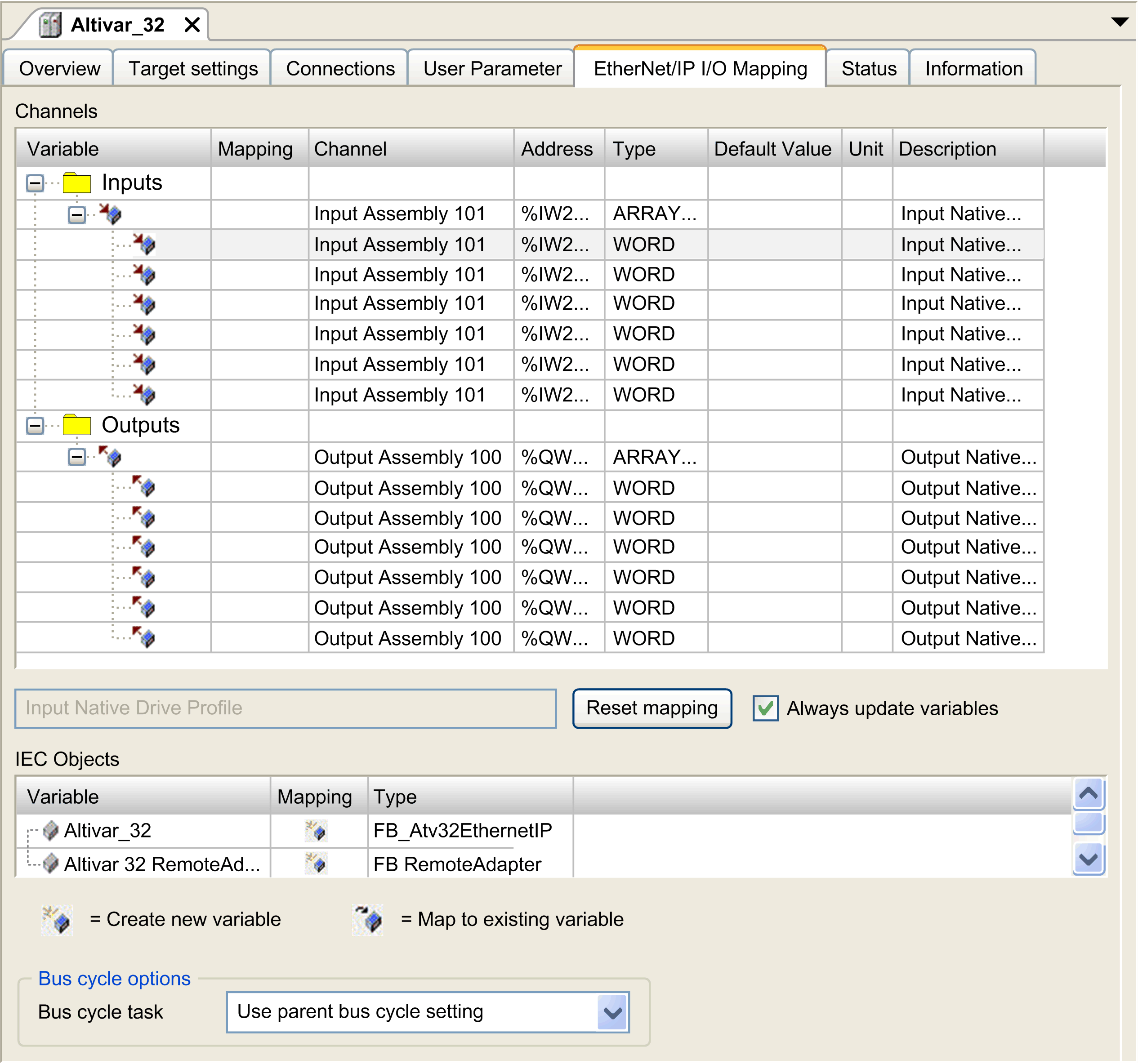The height and width of the screenshot is (1064, 1138).
Task: Click the Create new variable icon next to Altivar_32
Action: [x=317, y=831]
